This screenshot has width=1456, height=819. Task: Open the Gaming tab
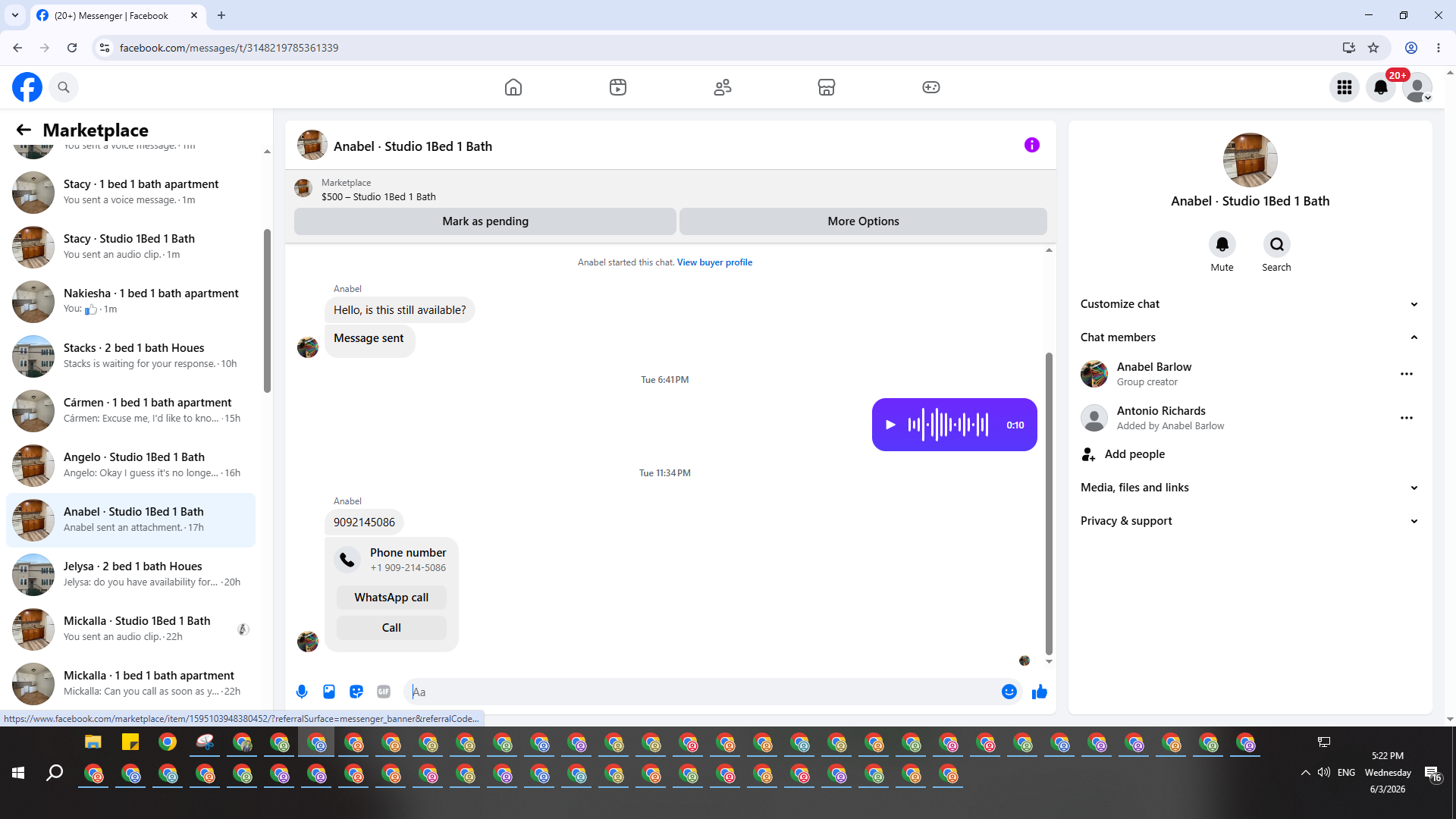pos(931,87)
